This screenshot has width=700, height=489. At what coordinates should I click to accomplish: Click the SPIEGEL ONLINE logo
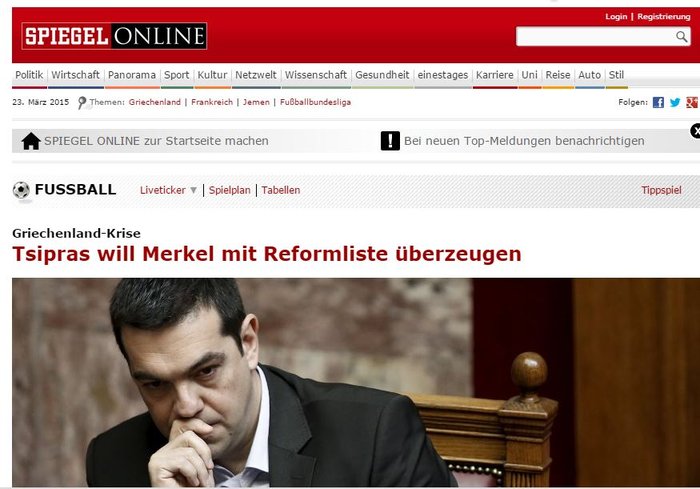114,36
